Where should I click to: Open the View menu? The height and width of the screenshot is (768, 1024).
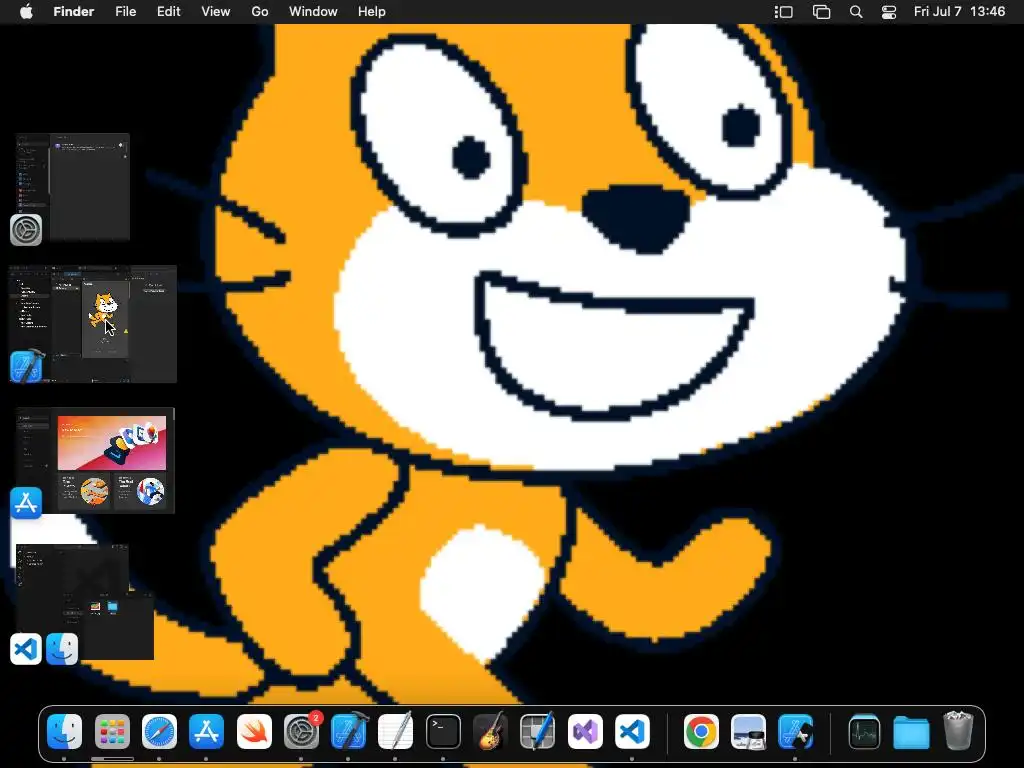pyautogui.click(x=216, y=12)
